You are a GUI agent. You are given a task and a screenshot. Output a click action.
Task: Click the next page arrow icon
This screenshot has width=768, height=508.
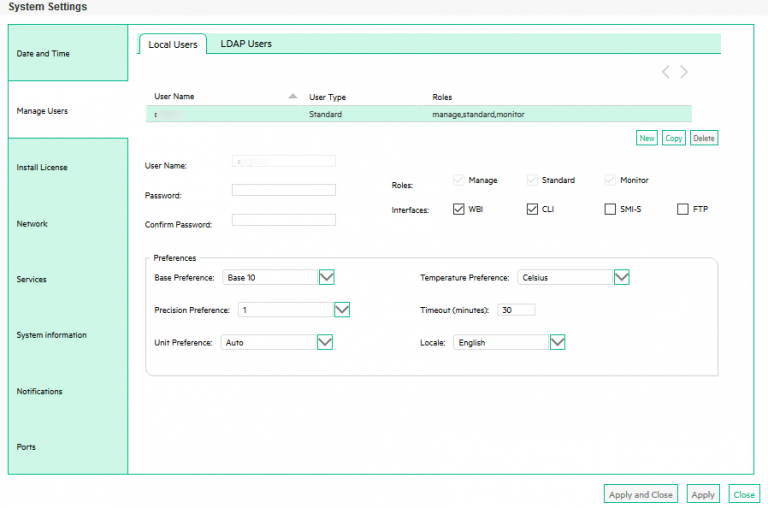click(x=684, y=72)
